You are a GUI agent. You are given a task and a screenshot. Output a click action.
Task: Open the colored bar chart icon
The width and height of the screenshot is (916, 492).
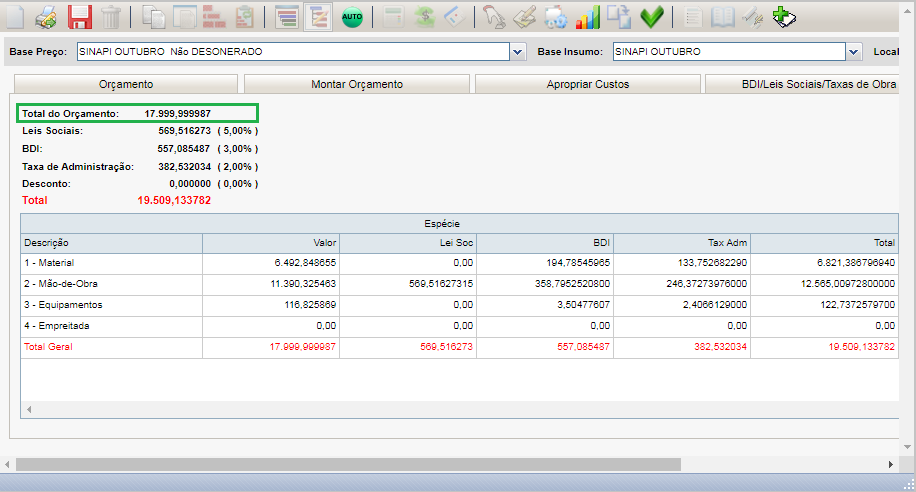(588, 17)
